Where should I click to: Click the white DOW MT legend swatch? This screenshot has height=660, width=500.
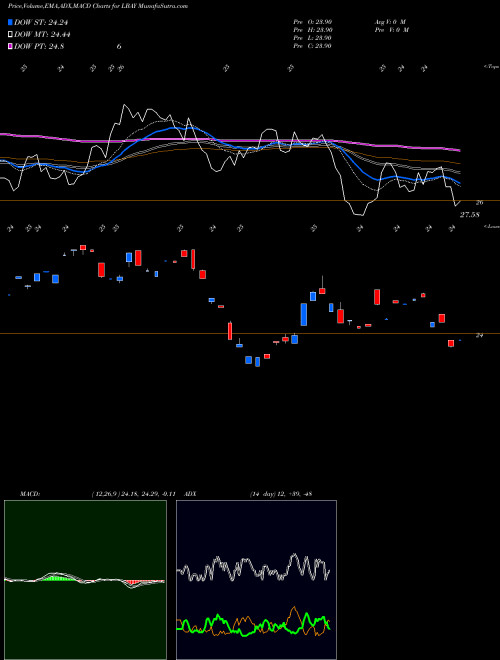coord(10,35)
